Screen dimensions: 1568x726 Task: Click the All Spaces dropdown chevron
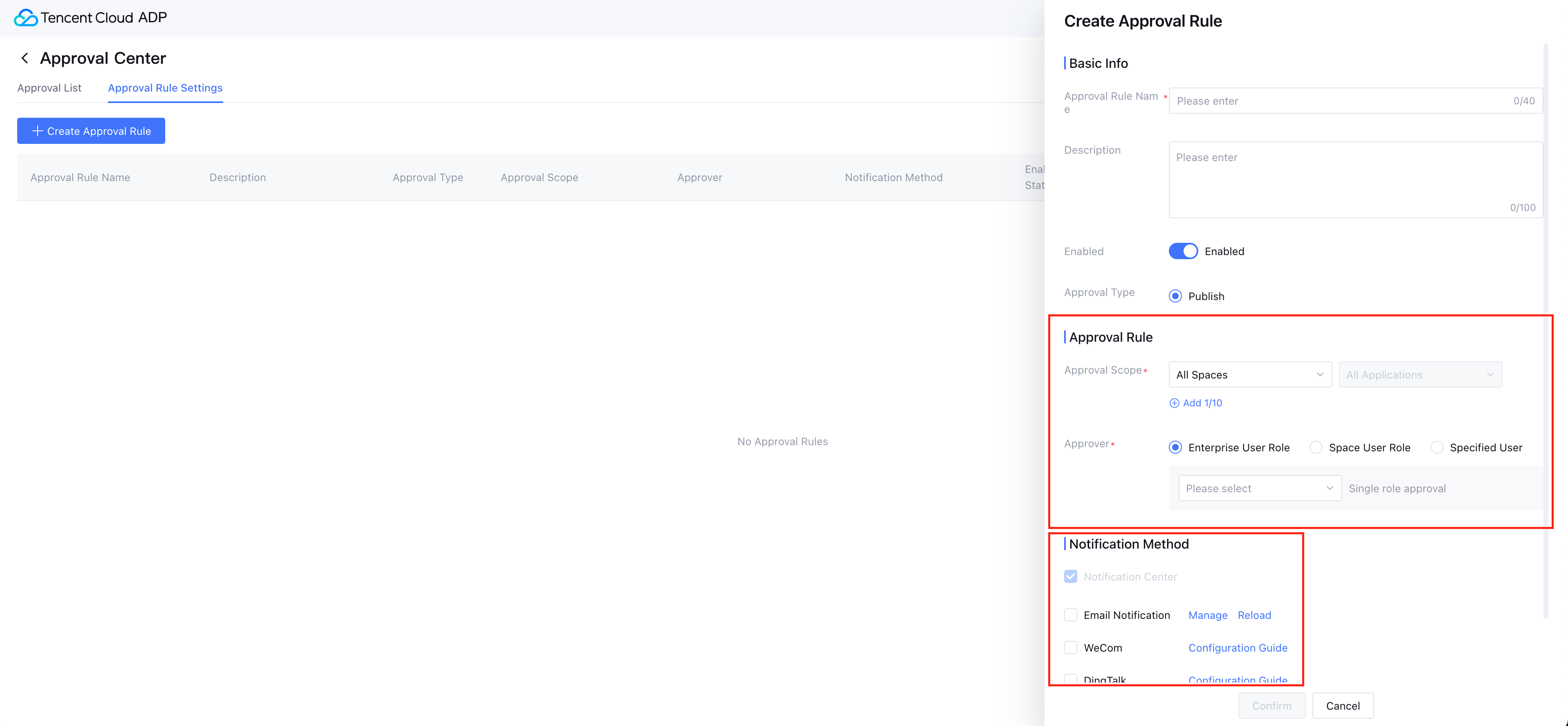[1320, 375]
